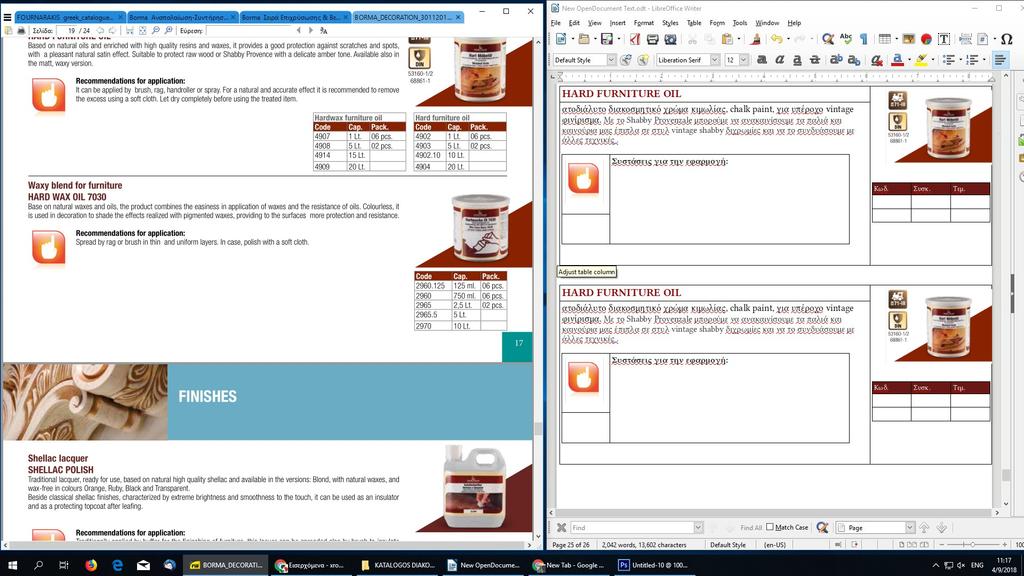Clear direct formatting icon
This screenshot has height=576, width=1024.
(x=877, y=60)
